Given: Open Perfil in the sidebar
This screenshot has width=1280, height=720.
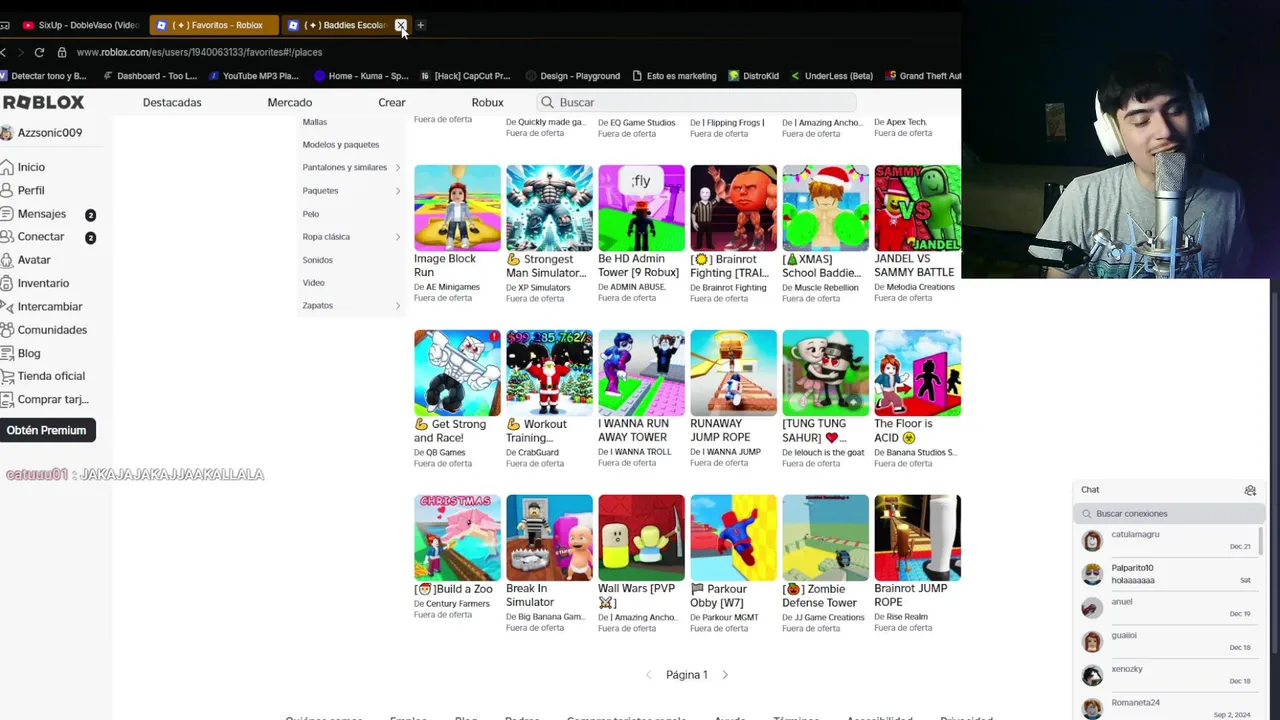Looking at the screenshot, I should click(x=31, y=190).
